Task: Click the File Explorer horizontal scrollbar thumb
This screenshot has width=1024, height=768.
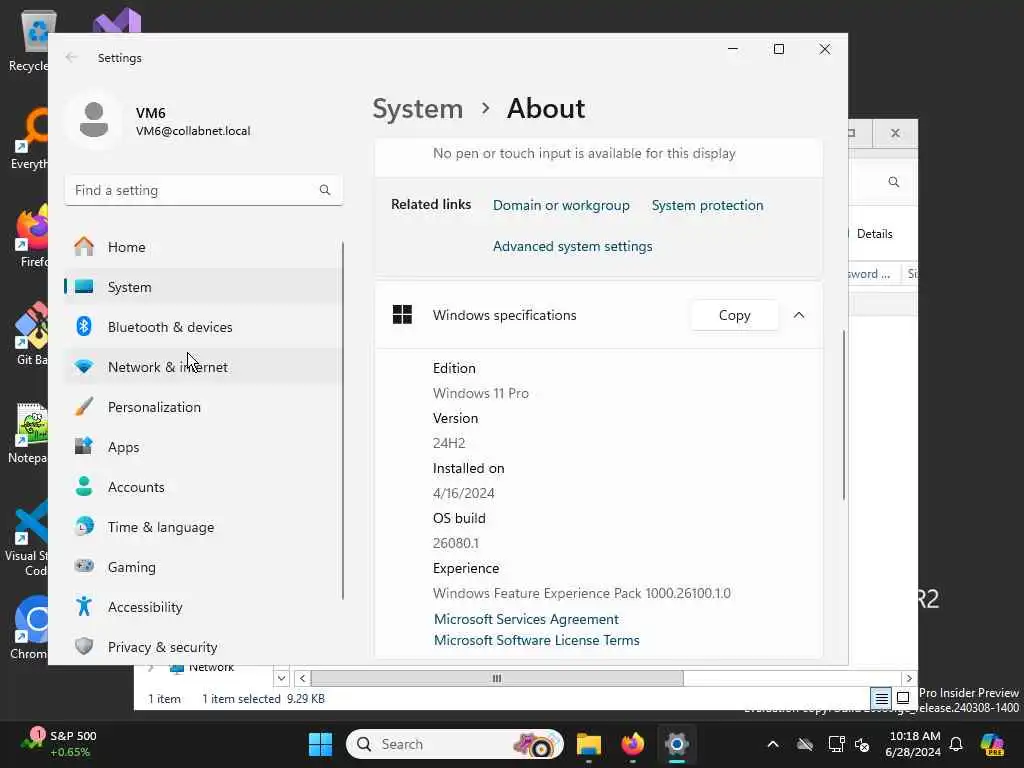Action: point(497,678)
